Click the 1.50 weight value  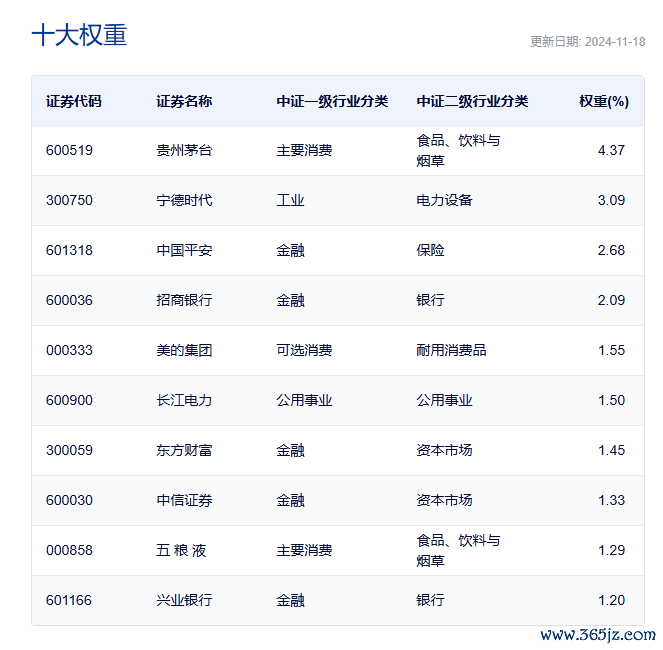pos(611,400)
